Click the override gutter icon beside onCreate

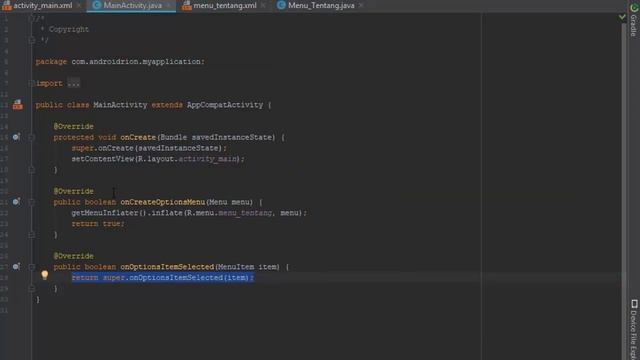pyautogui.click(x=16, y=137)
